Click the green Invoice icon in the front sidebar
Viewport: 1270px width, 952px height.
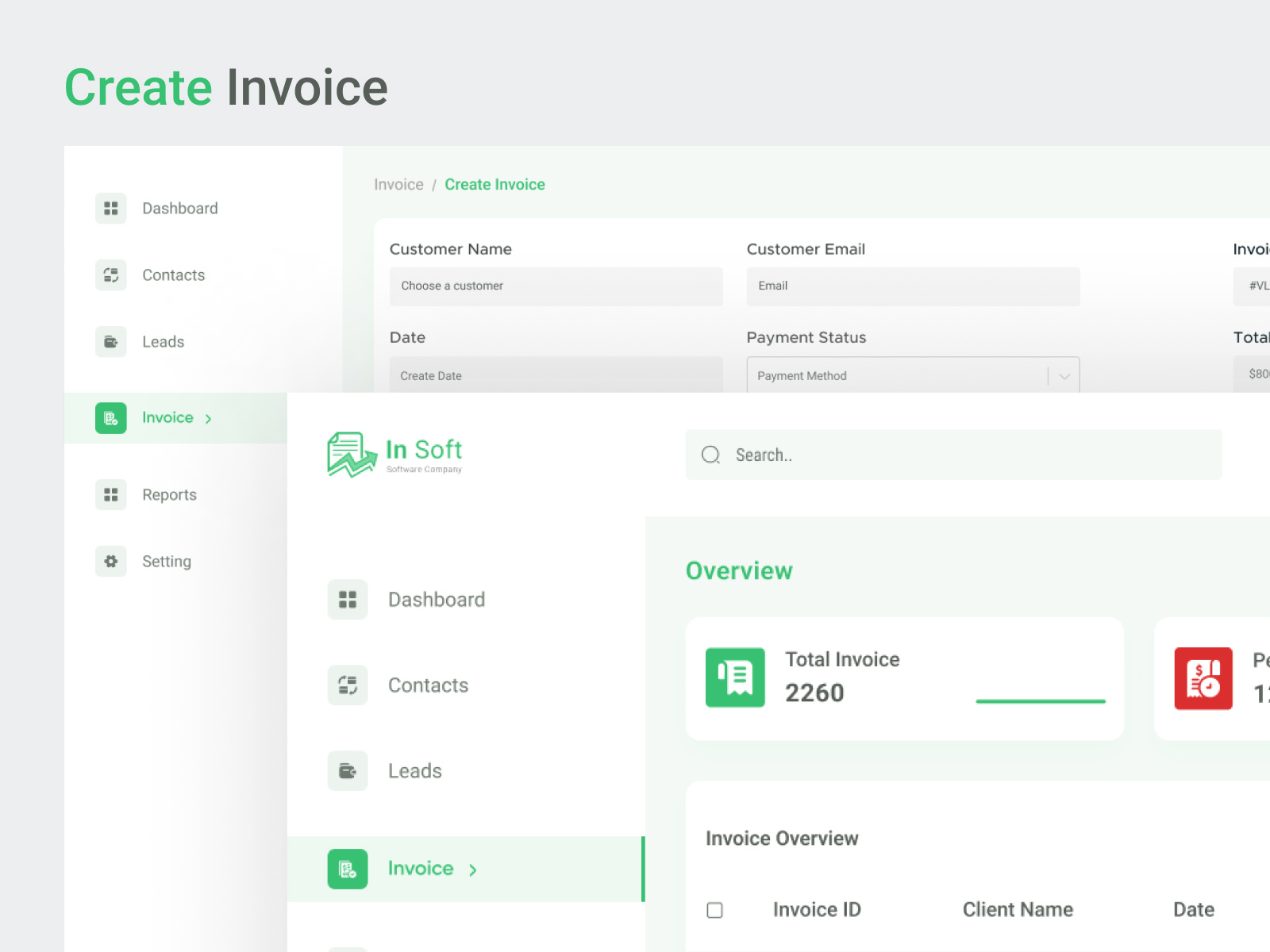348,869
